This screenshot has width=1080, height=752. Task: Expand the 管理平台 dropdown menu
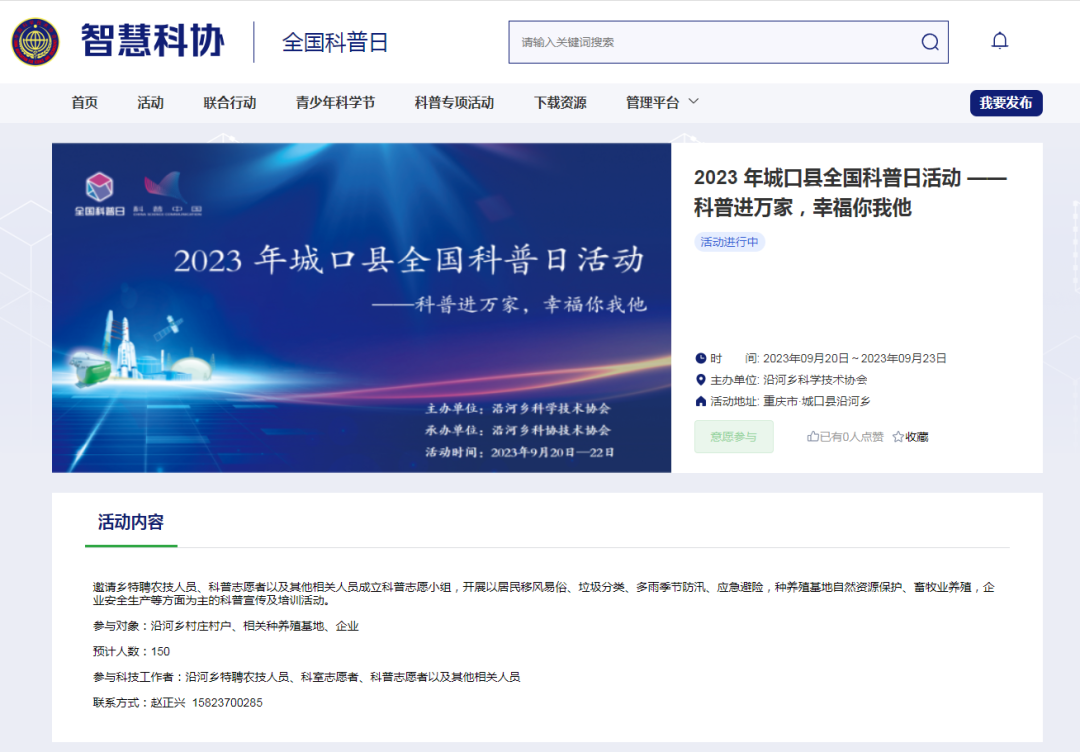[658, 102]
